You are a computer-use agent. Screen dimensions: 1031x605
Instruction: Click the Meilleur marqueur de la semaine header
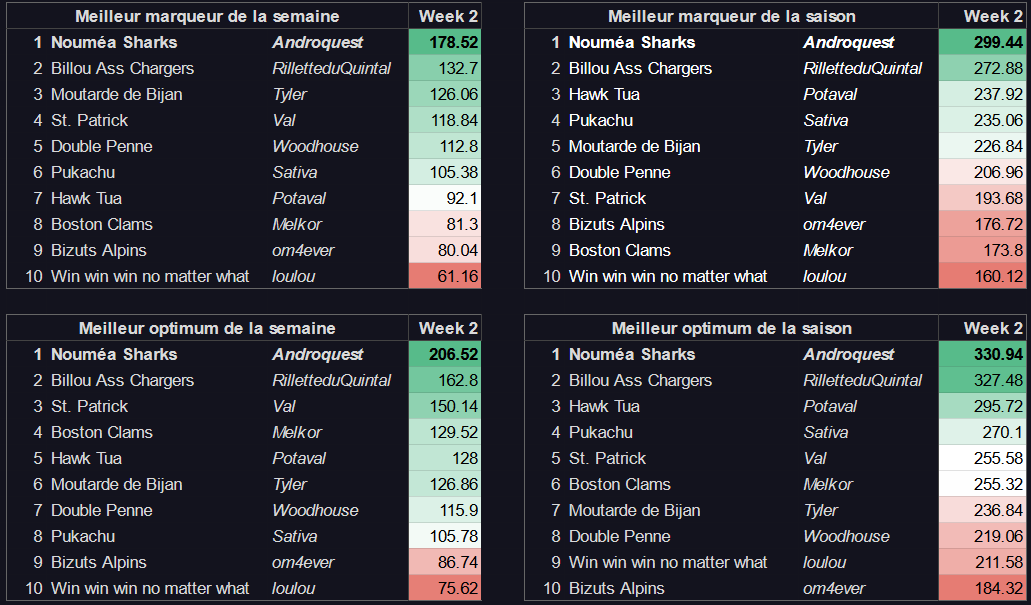207,16
